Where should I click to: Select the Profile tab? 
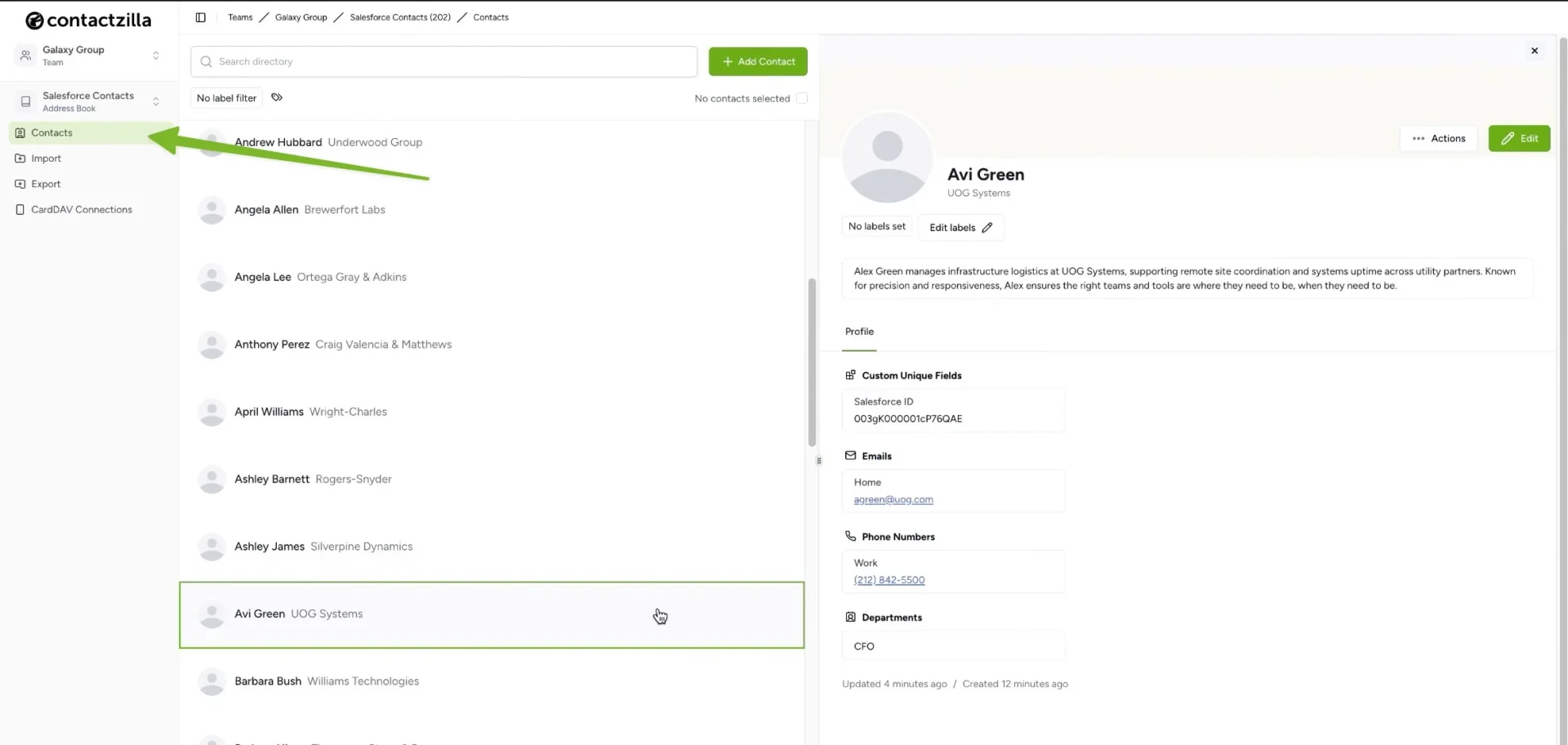859,332
